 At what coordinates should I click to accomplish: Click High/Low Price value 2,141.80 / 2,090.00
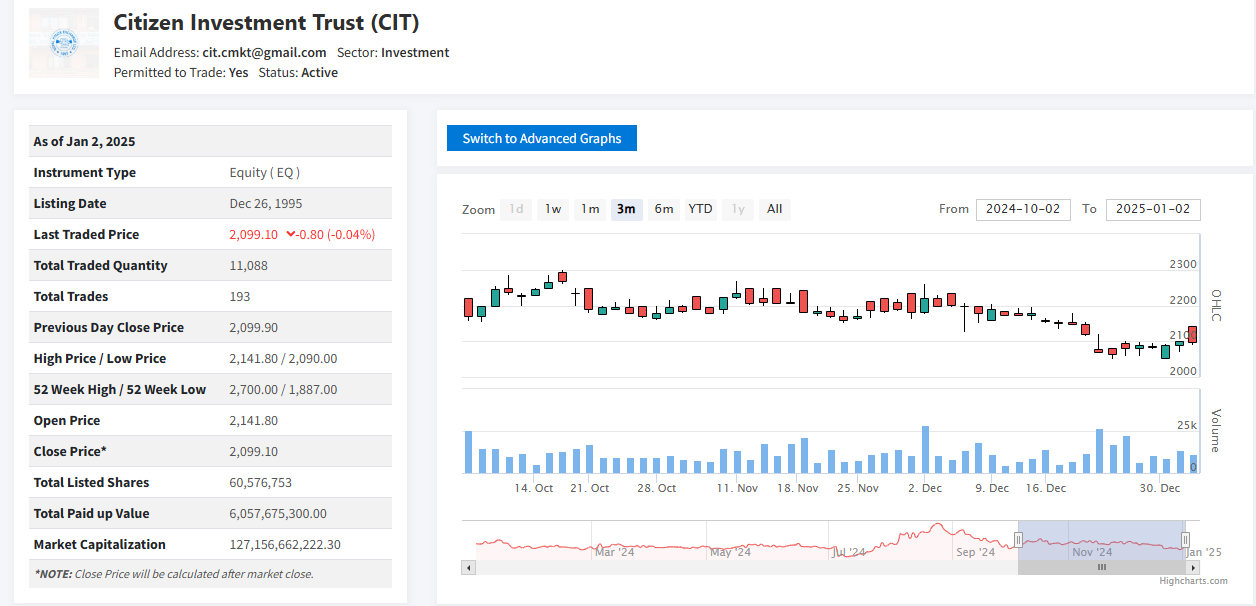click(x=283, y=358)
